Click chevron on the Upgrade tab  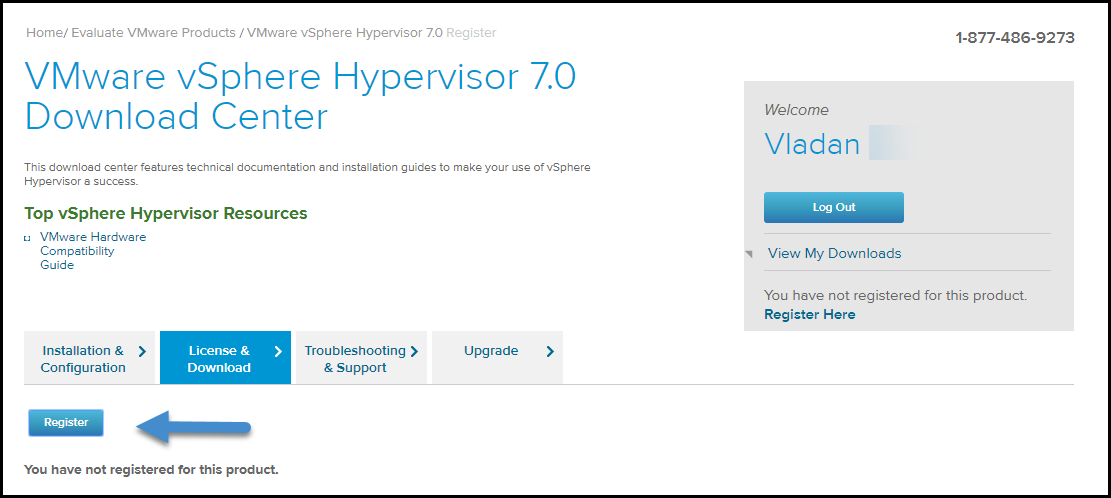tap(550, 351)
